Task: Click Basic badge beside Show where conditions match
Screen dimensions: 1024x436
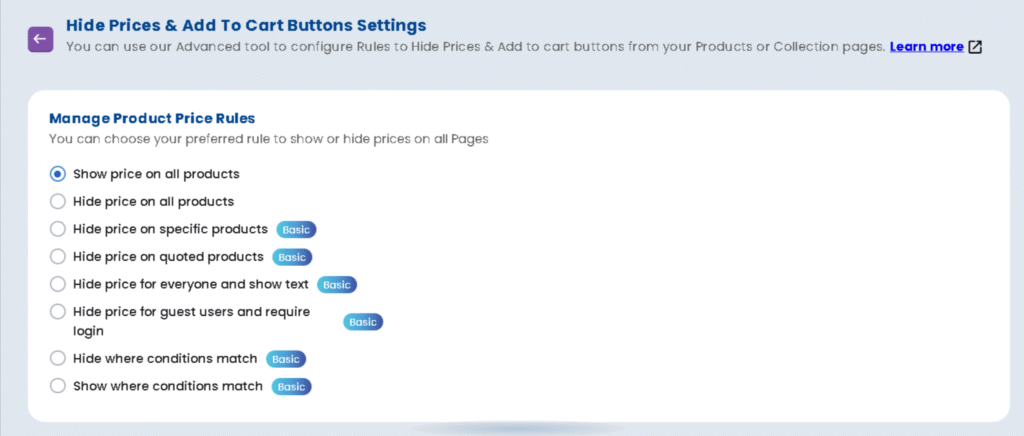Action: click(291, 386)
